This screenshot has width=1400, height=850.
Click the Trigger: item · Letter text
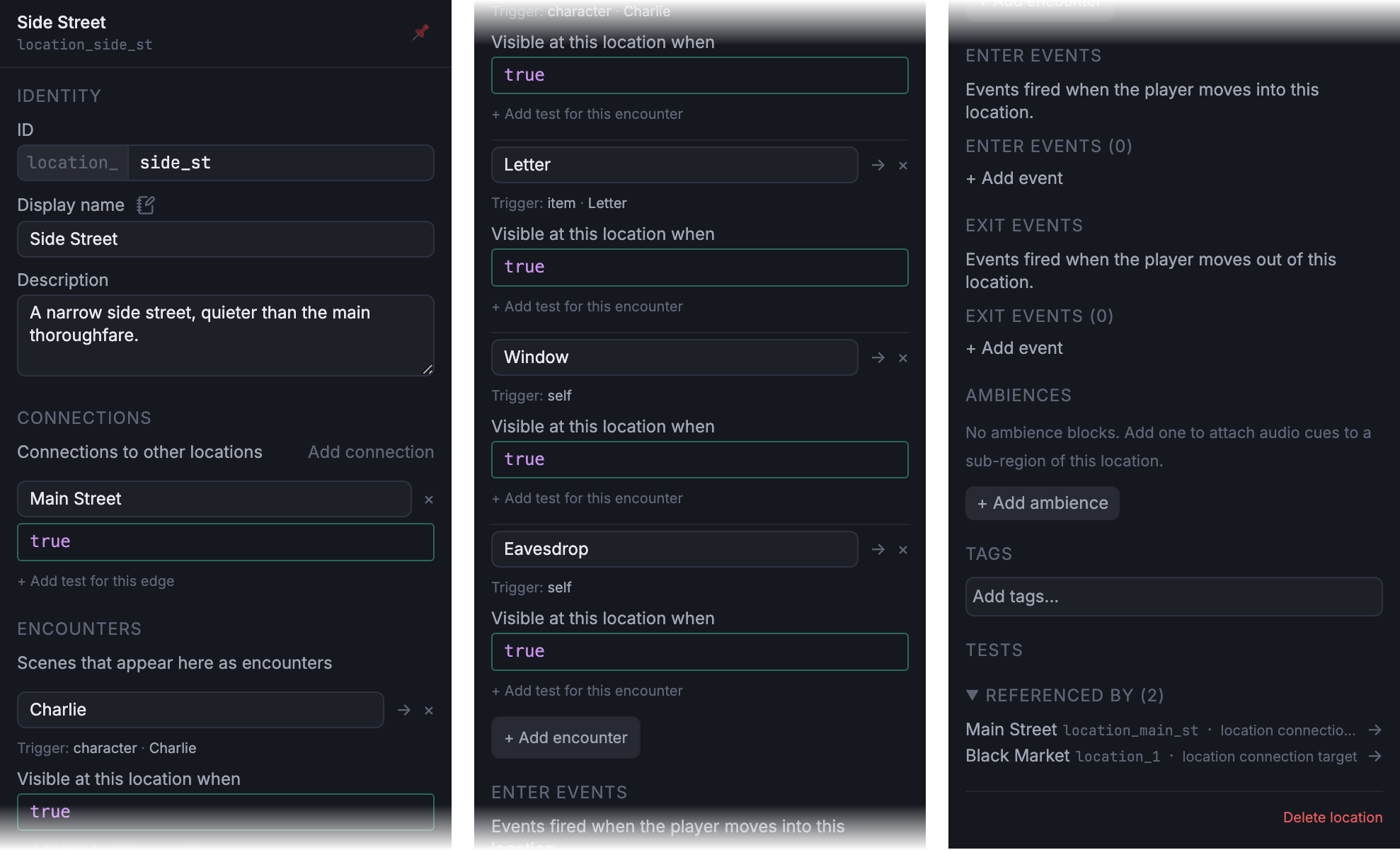click(x=559, y=203)
